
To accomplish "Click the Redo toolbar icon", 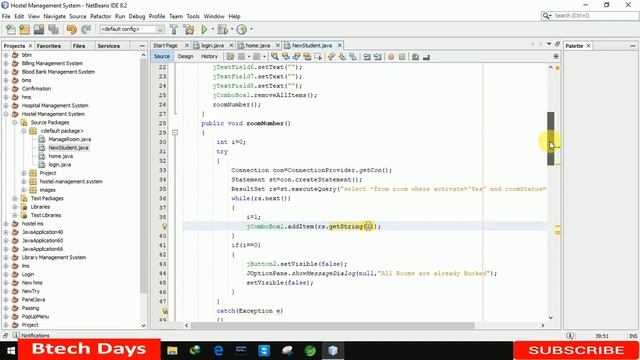I will coord(86,29).
